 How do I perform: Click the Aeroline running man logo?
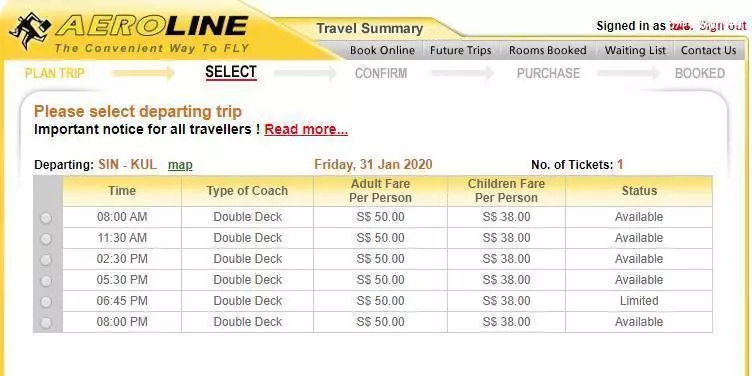(30, 30)
